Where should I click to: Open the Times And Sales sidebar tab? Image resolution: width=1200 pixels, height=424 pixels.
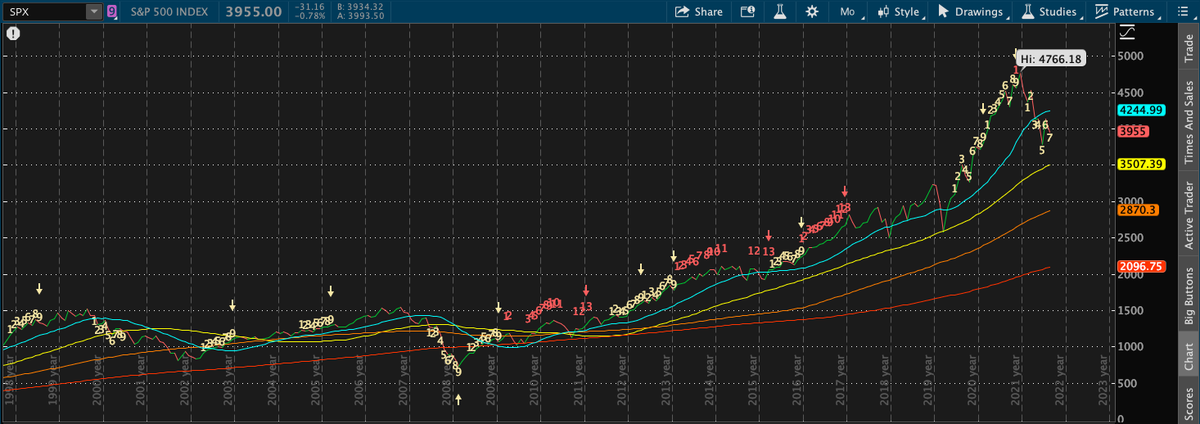(1189, 118)
